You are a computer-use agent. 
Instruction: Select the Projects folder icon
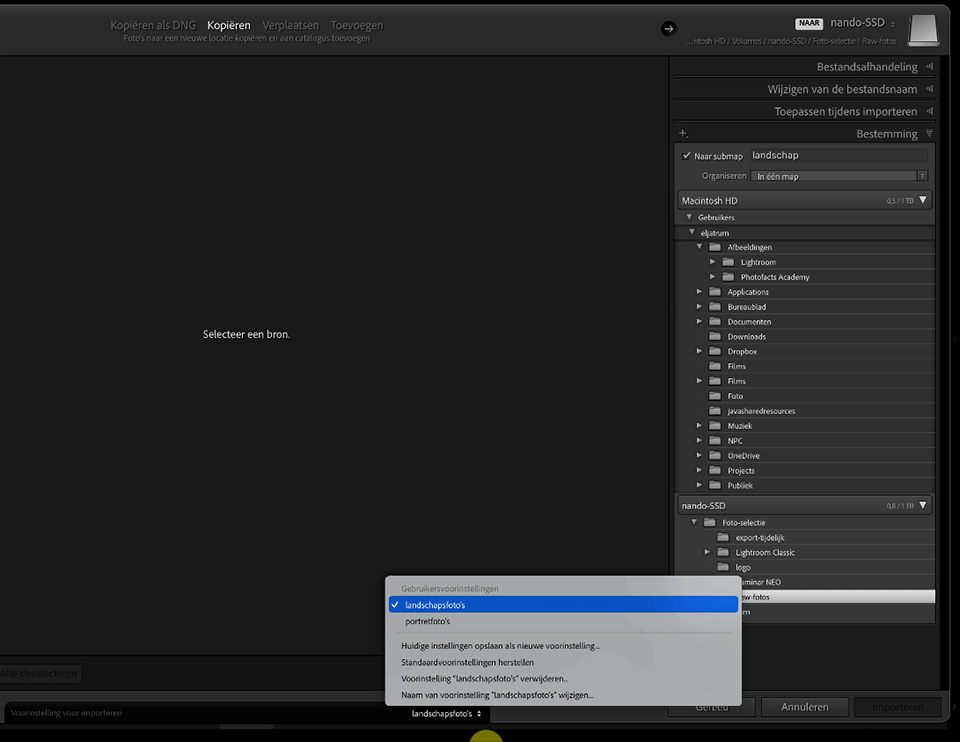[x=714, y=470]
